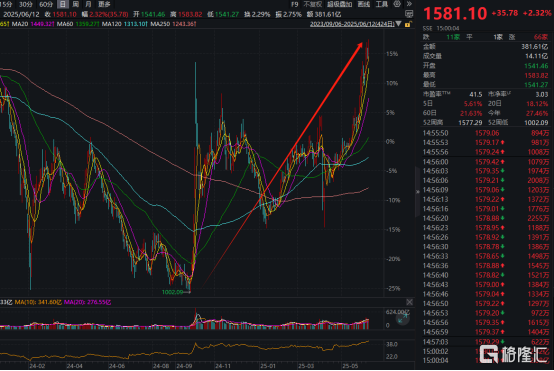Click the 最低 1541.27 low value in panel
Image resolution: width=554 pixels, height=371 pixels.
[x=536, y=85]
